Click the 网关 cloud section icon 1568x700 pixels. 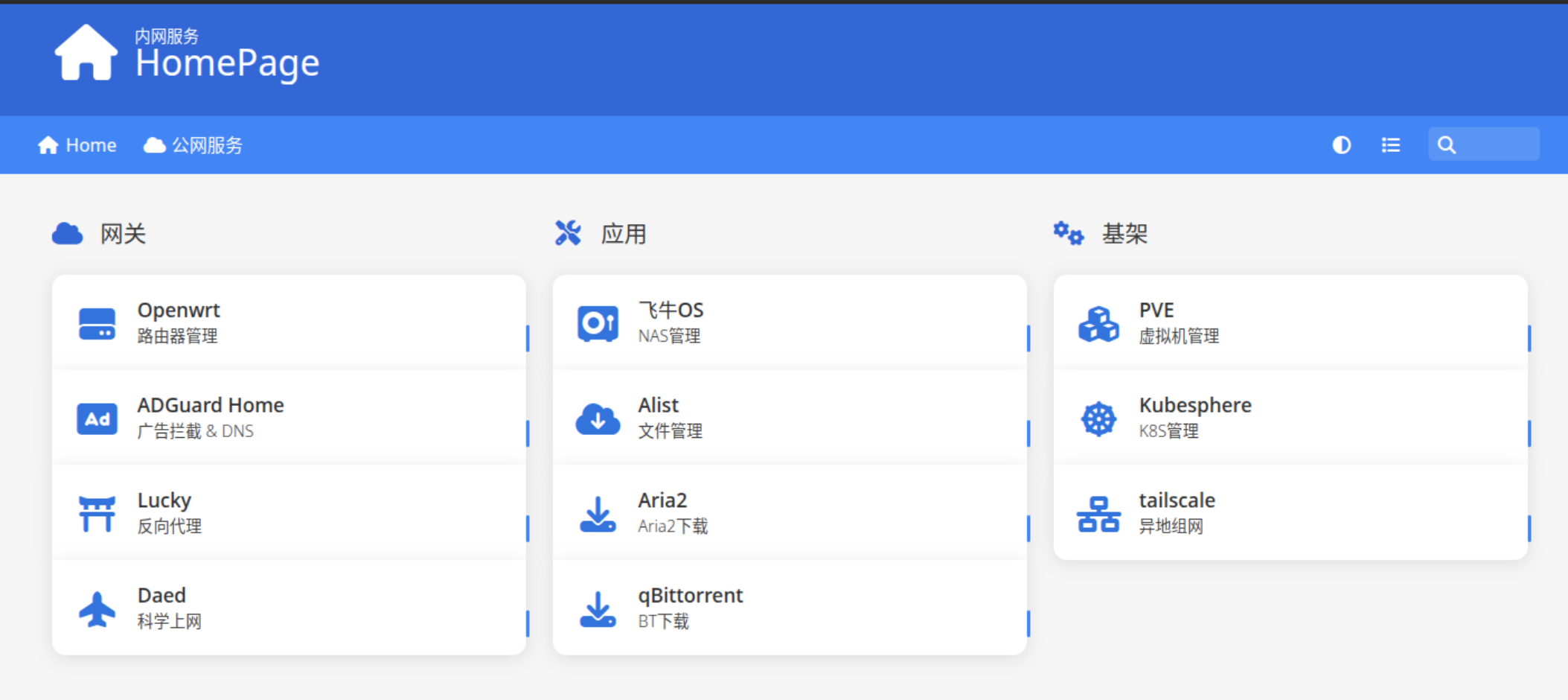(68, 234)
